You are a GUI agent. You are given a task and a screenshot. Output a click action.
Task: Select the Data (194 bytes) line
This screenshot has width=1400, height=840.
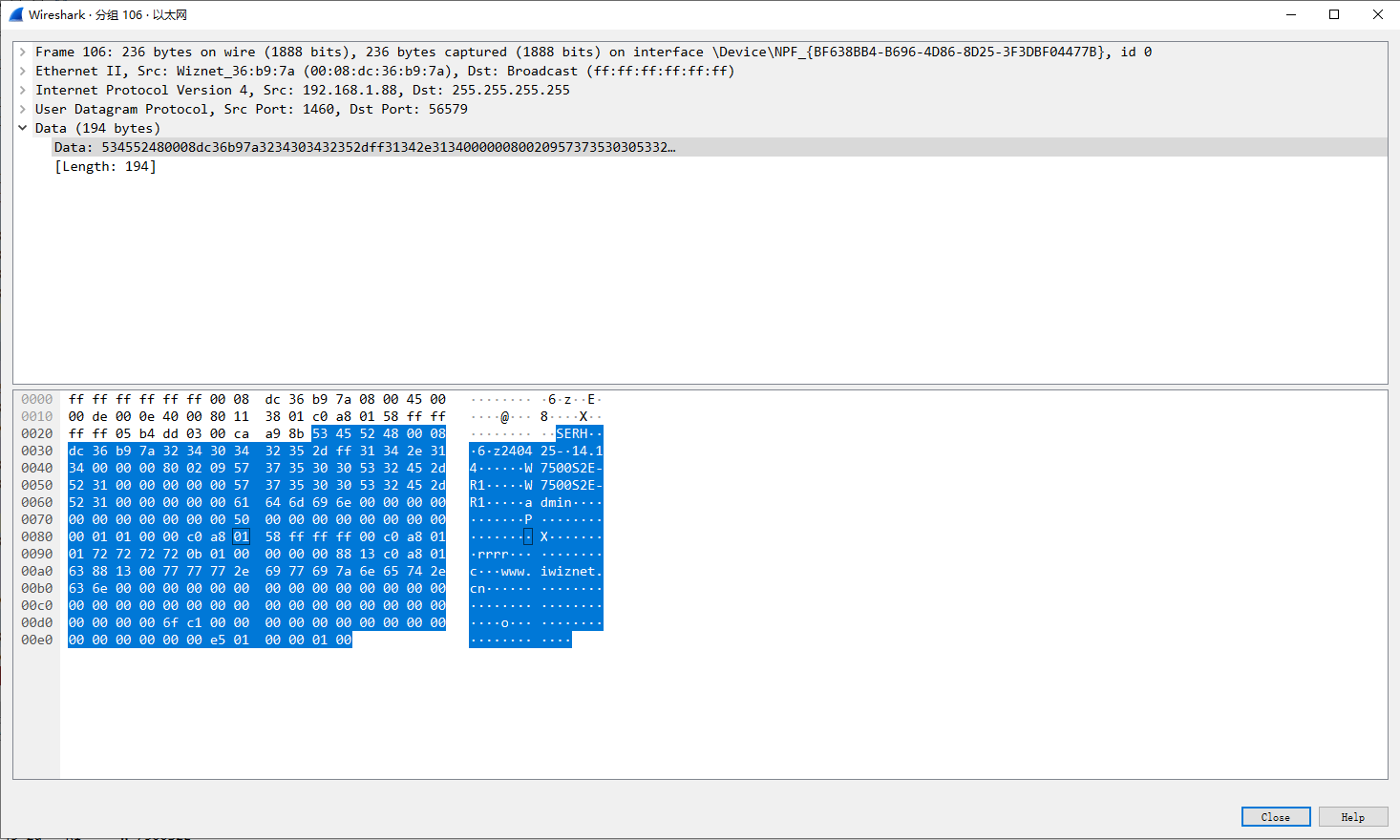click(x=97, y=128)
